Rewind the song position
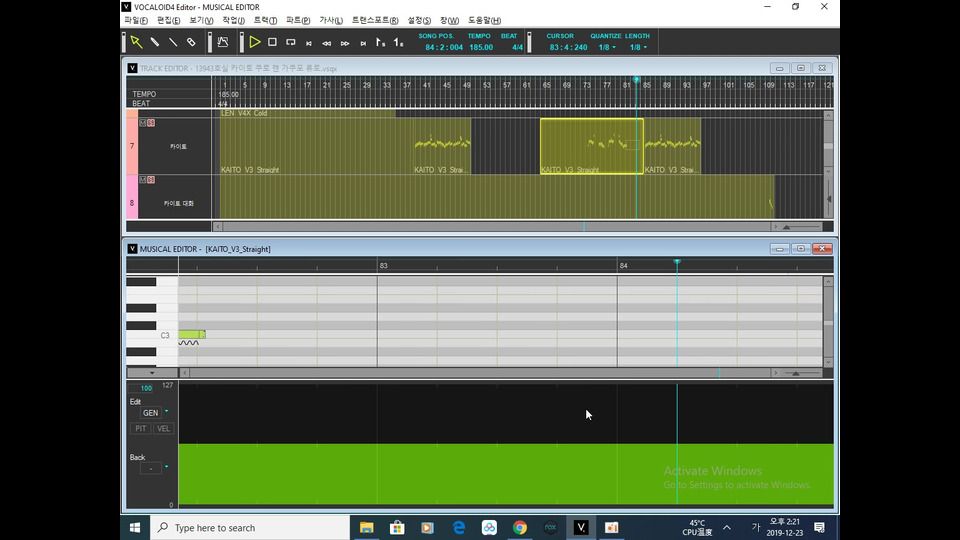The width and height of the screenshot is (960, 540). click(x=327, y=43)
